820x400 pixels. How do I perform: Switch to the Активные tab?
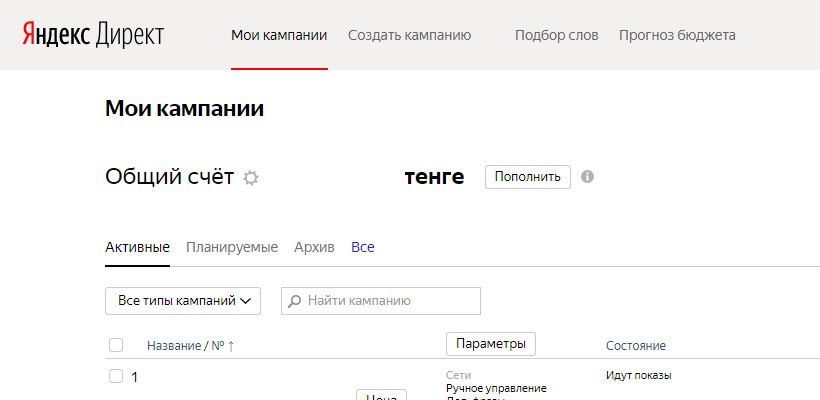click(x=137, y=247)
